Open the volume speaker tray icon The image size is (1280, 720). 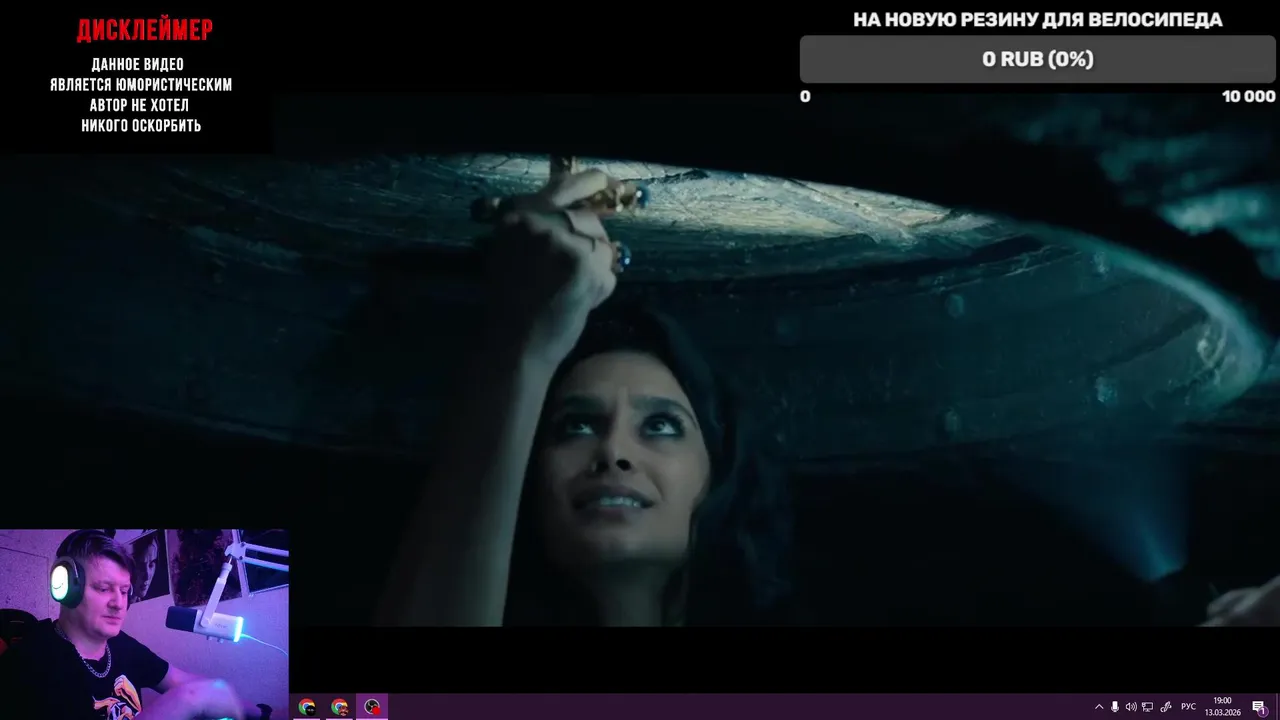(1131, 707)
